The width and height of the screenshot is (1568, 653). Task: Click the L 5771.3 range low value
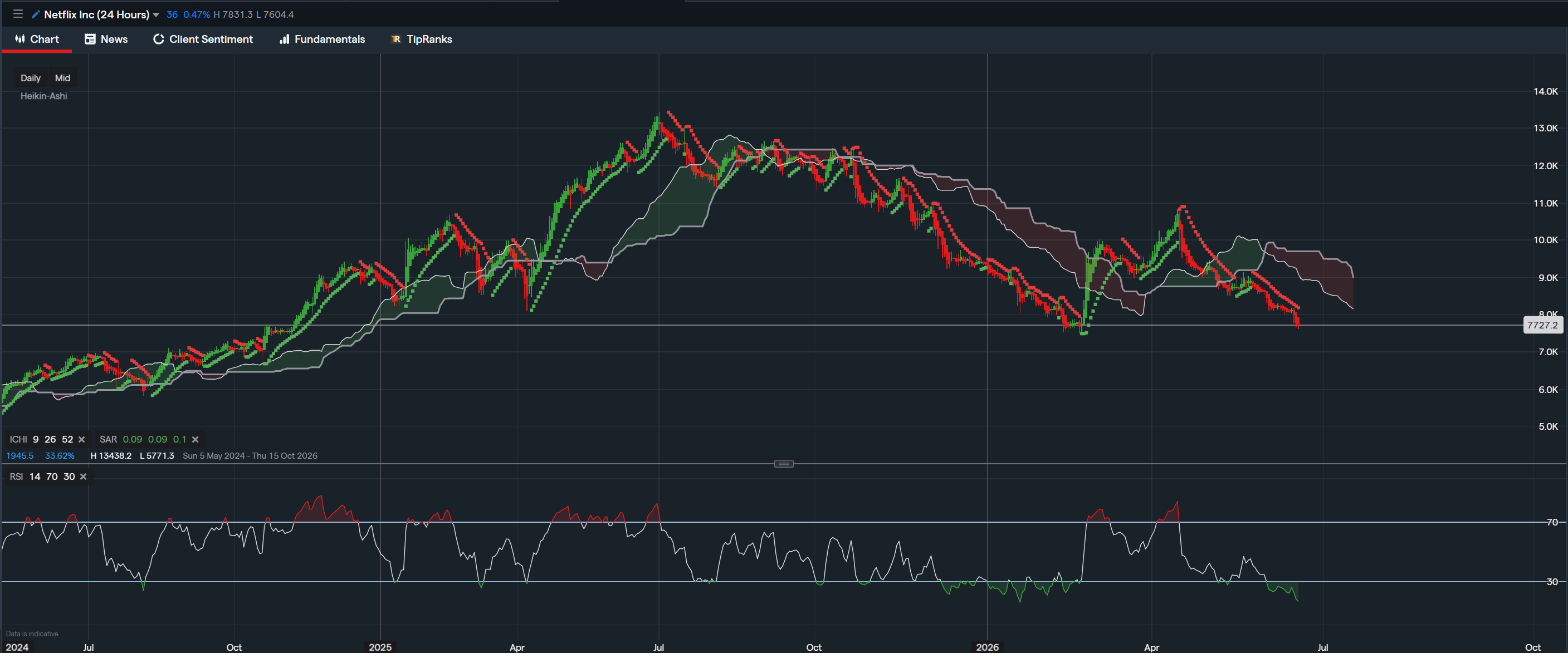(157, 456)
